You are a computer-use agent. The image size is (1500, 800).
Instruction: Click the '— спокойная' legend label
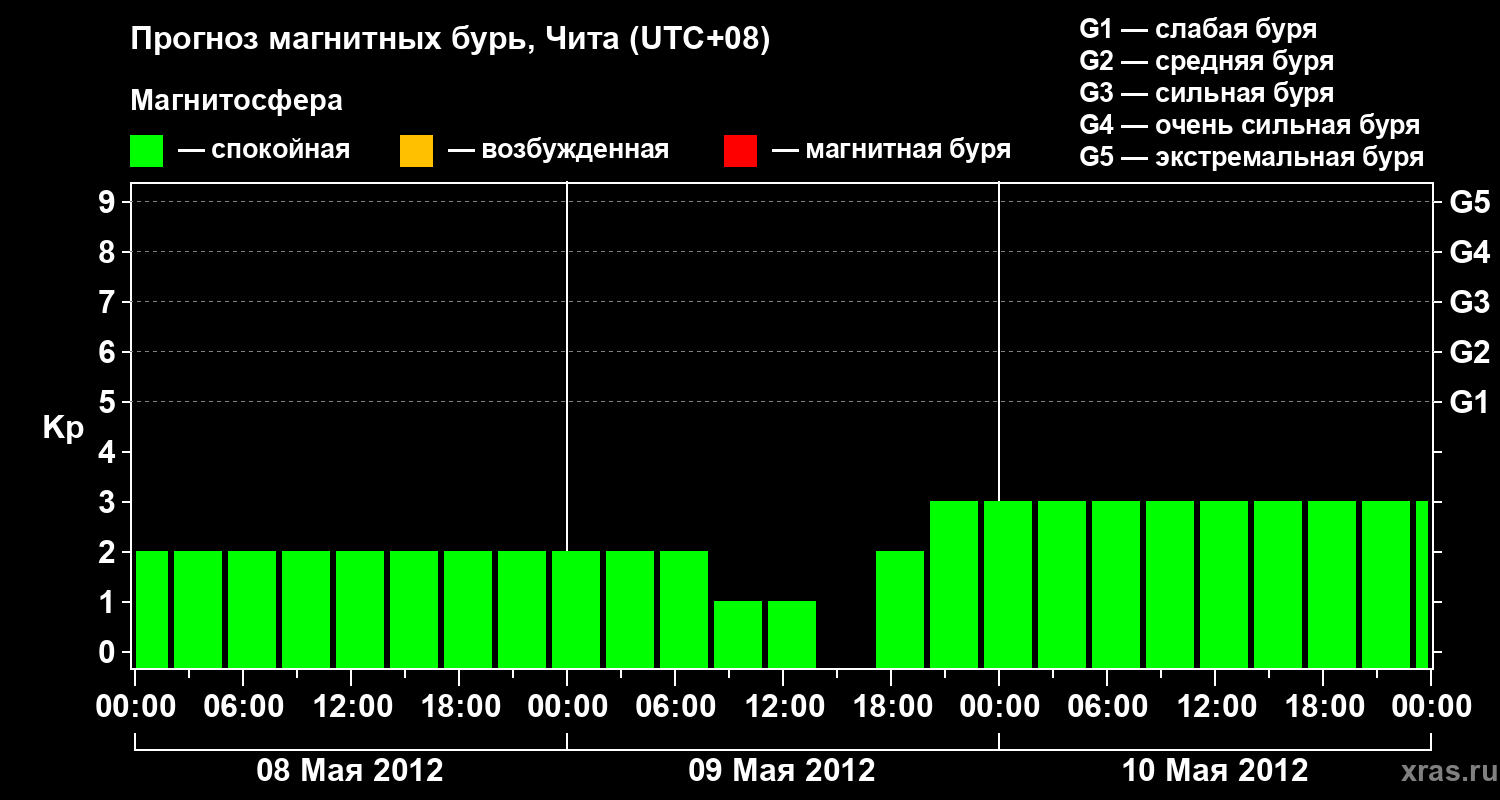[264, 150]
